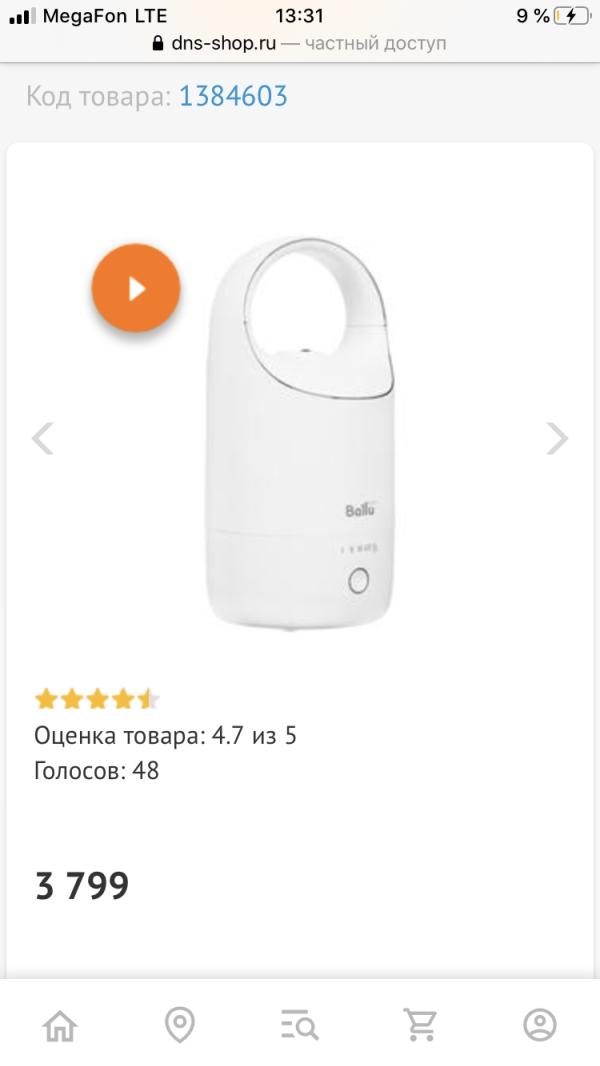This screenshot has height=1066, width=600.
Task: Open the user profile icon
Action: tap(539, 1025)
